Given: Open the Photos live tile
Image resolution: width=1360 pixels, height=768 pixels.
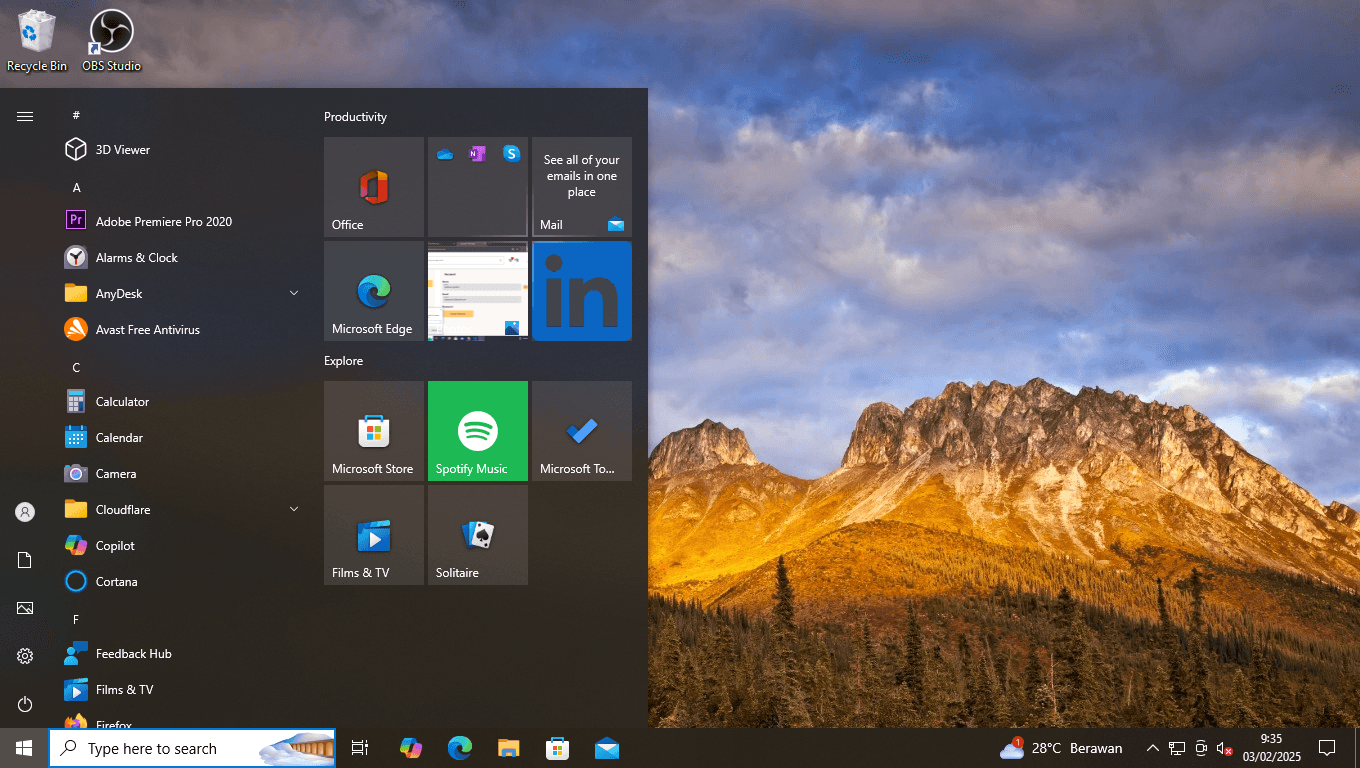Looking at the screenshot, I should click(478, 291).
